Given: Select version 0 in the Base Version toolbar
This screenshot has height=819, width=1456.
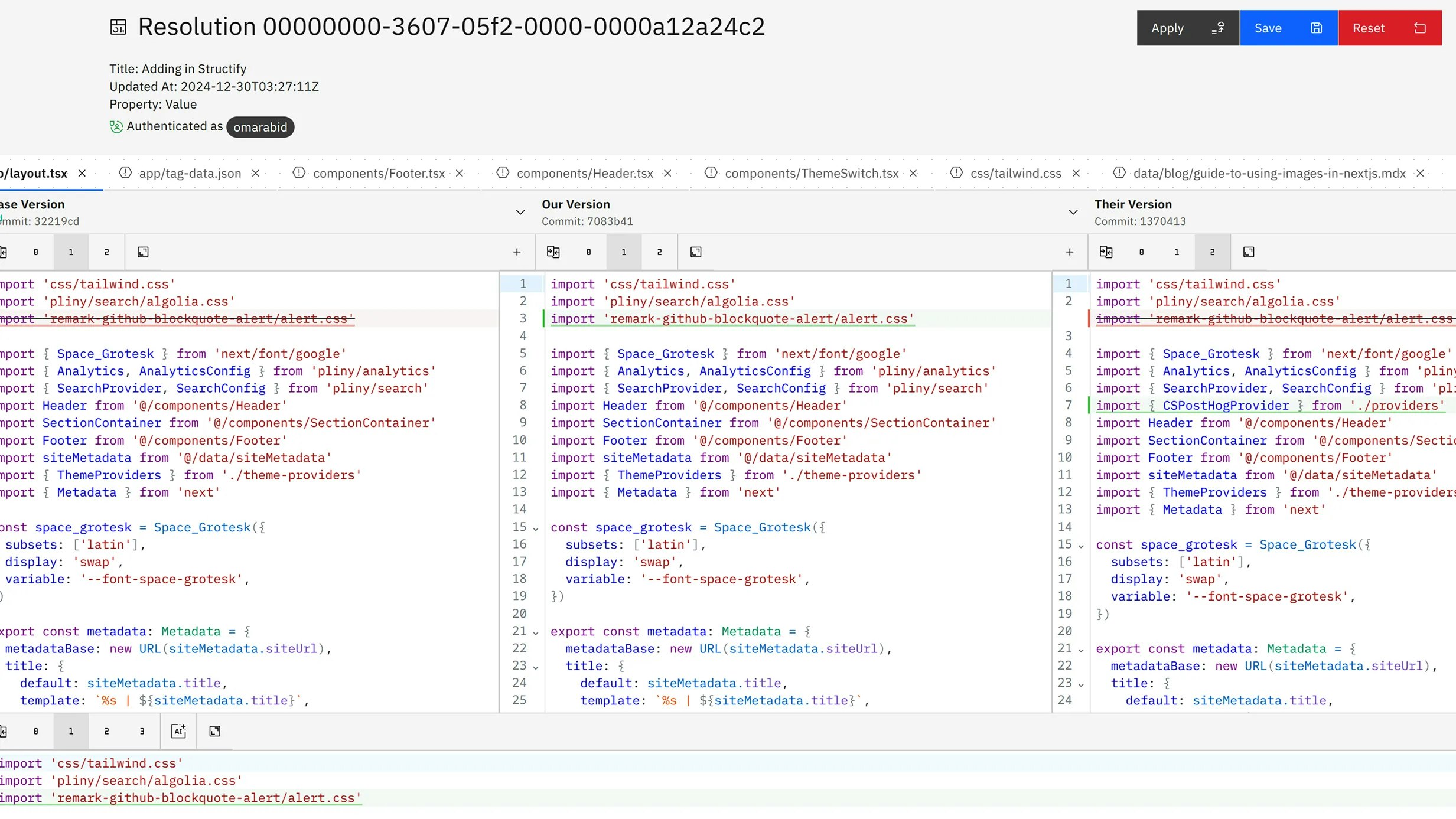Looking at the screenshot, I should (35, 252).
